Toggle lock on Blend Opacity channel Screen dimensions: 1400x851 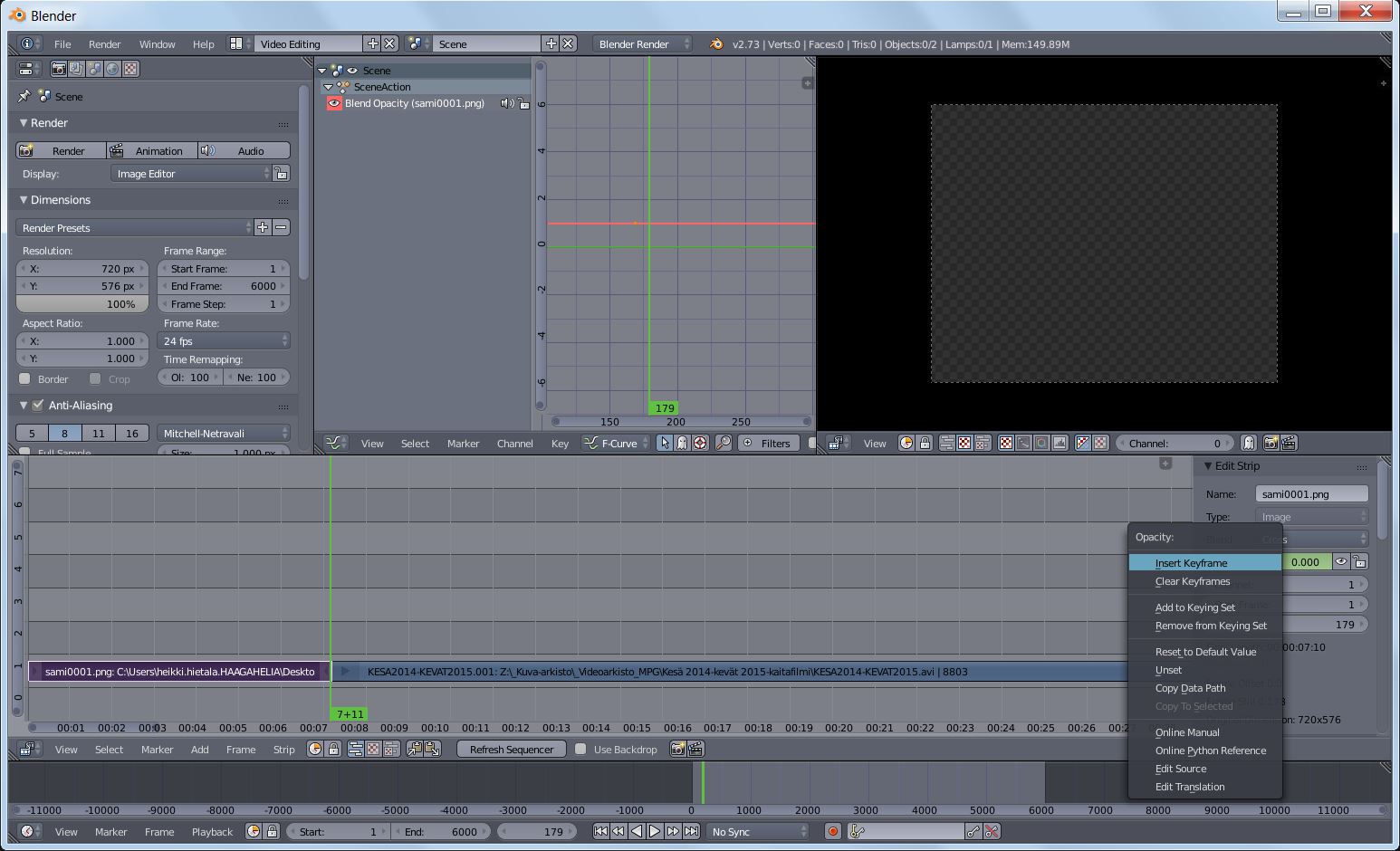click(523, 103)
